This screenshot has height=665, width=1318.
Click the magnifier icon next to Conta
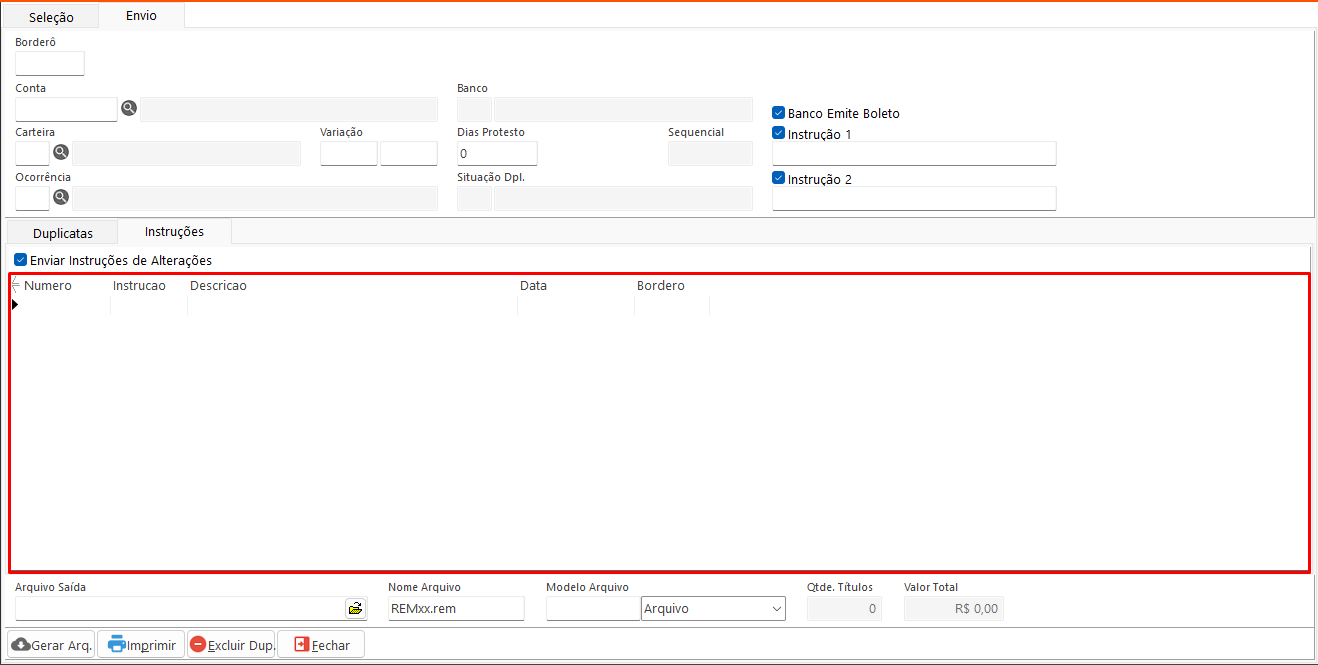pyautogui.click(x=129, y=108)
